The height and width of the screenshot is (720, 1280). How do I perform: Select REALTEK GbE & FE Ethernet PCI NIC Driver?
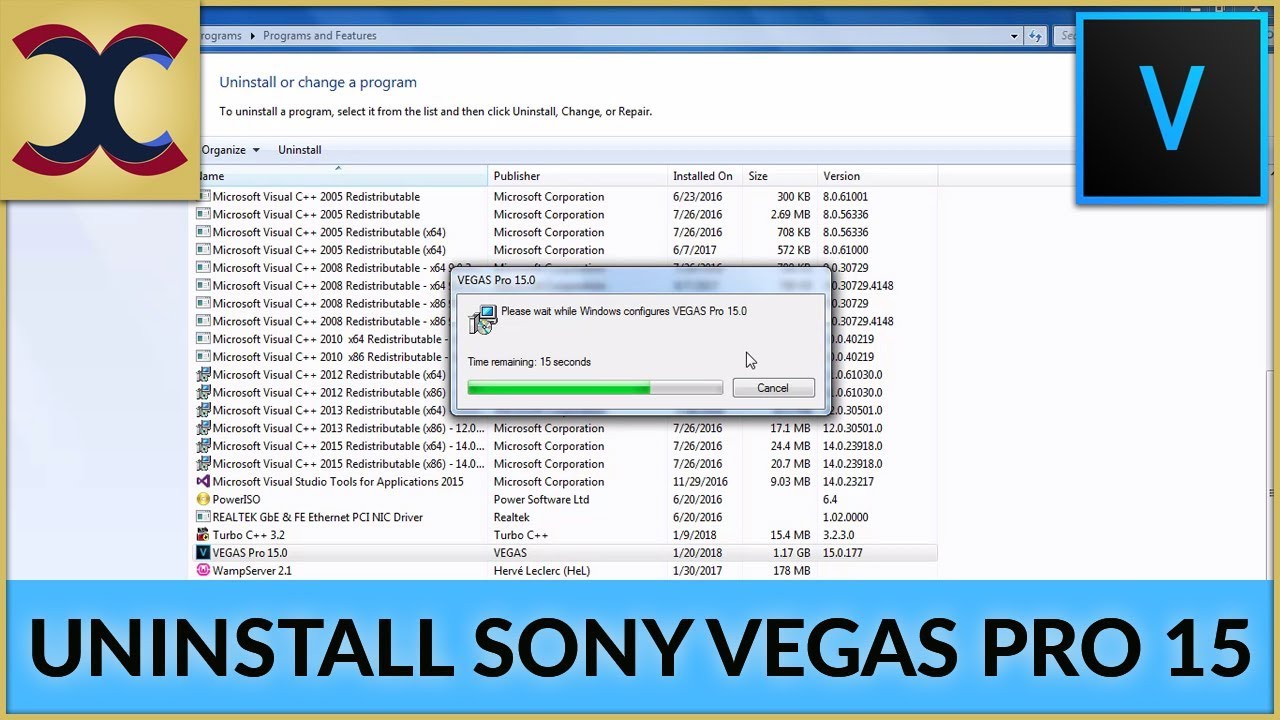(x=567, y=517)
